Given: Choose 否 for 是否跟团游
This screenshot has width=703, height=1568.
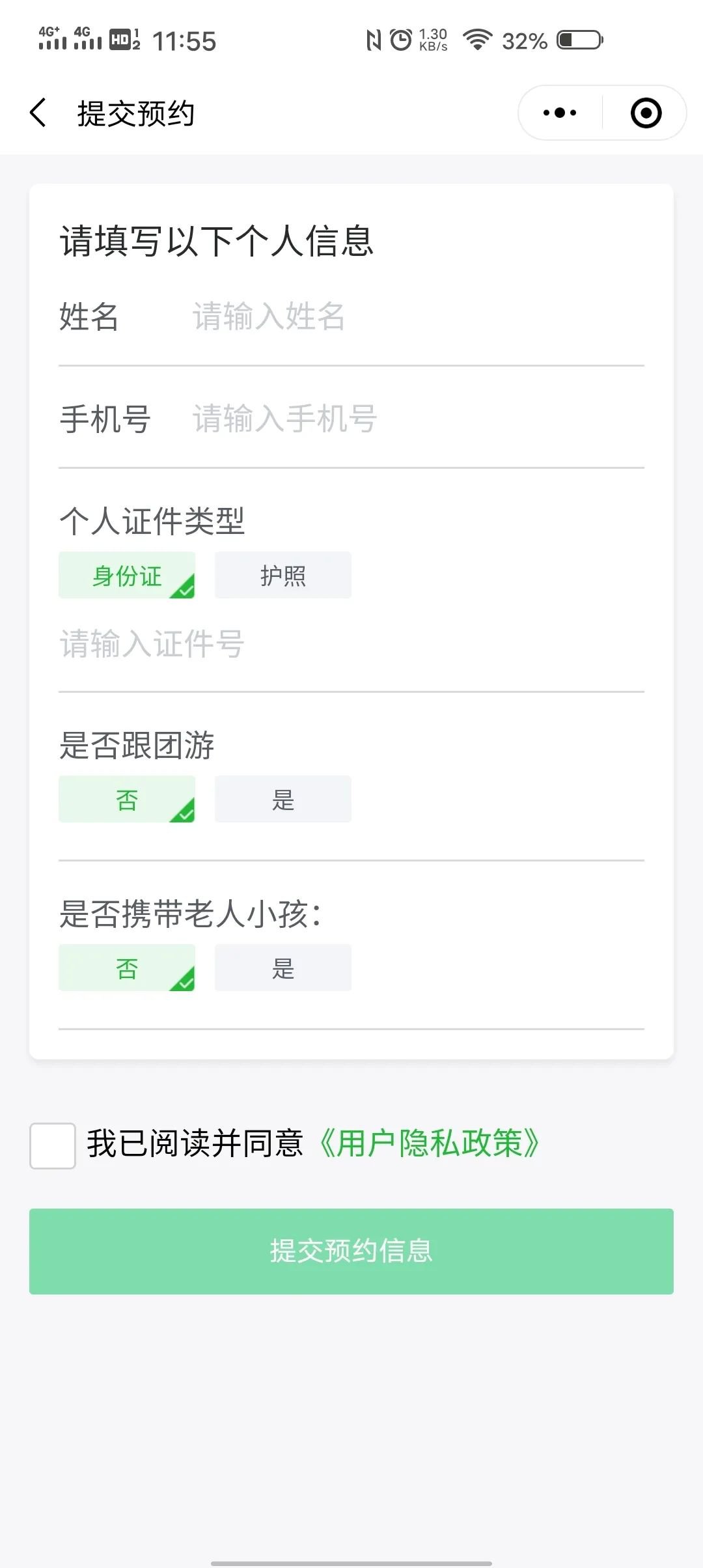Looking at the screenshot, I should click(x=127, y=800).
